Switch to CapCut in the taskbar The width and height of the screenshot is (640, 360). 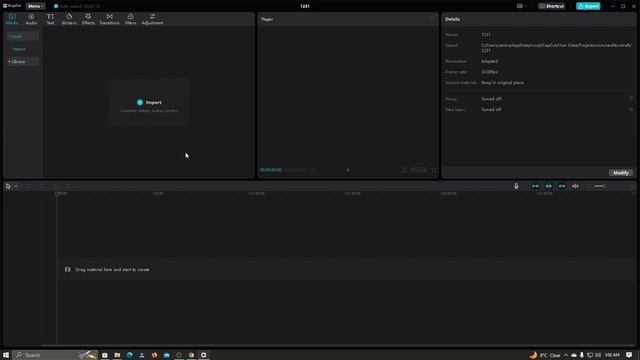click(203, 355)
